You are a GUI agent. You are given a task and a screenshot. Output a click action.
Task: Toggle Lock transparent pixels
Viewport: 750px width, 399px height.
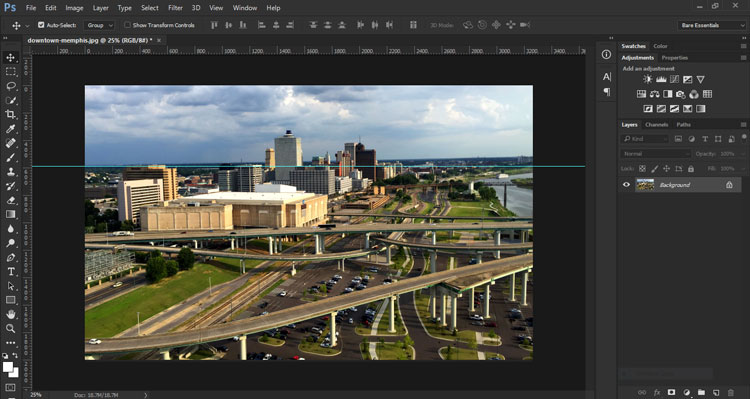(642, 169)
